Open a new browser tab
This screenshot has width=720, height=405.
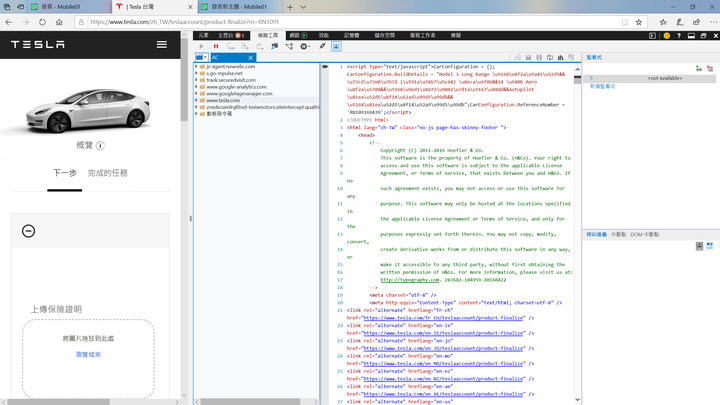coord(290,7)
